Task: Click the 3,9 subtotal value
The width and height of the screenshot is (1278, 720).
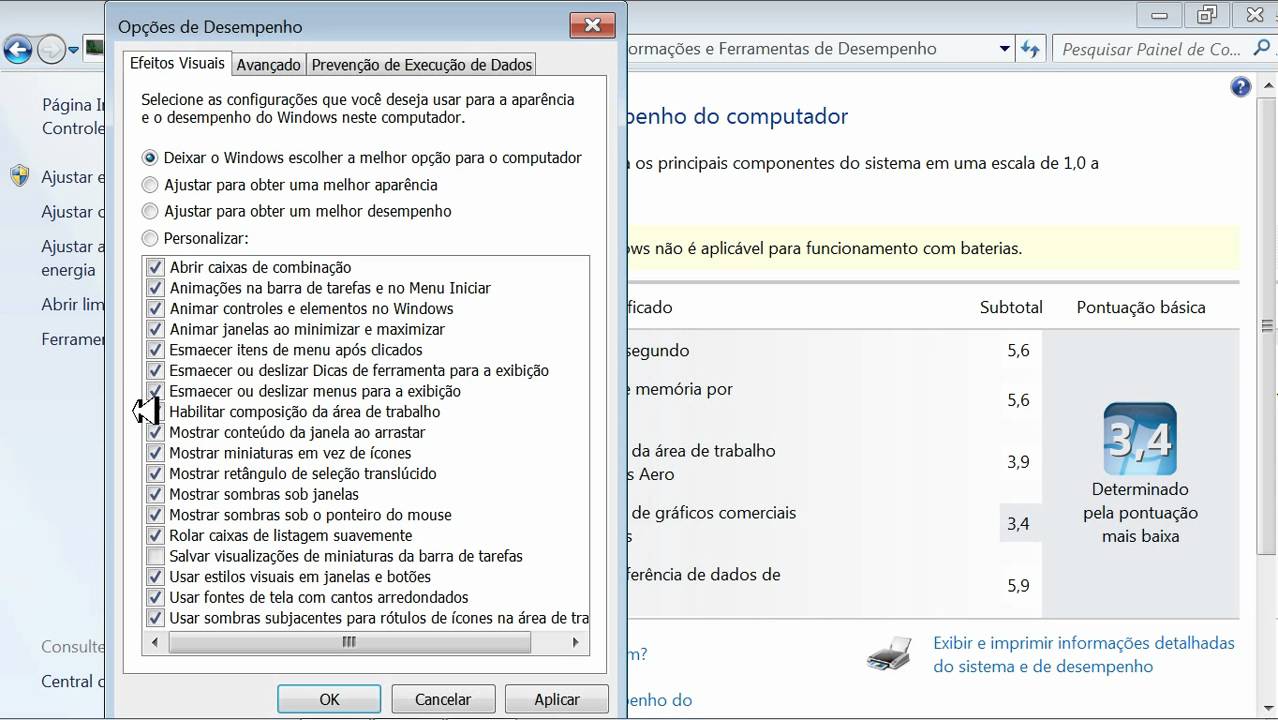Action: [x=1018, y=462]
